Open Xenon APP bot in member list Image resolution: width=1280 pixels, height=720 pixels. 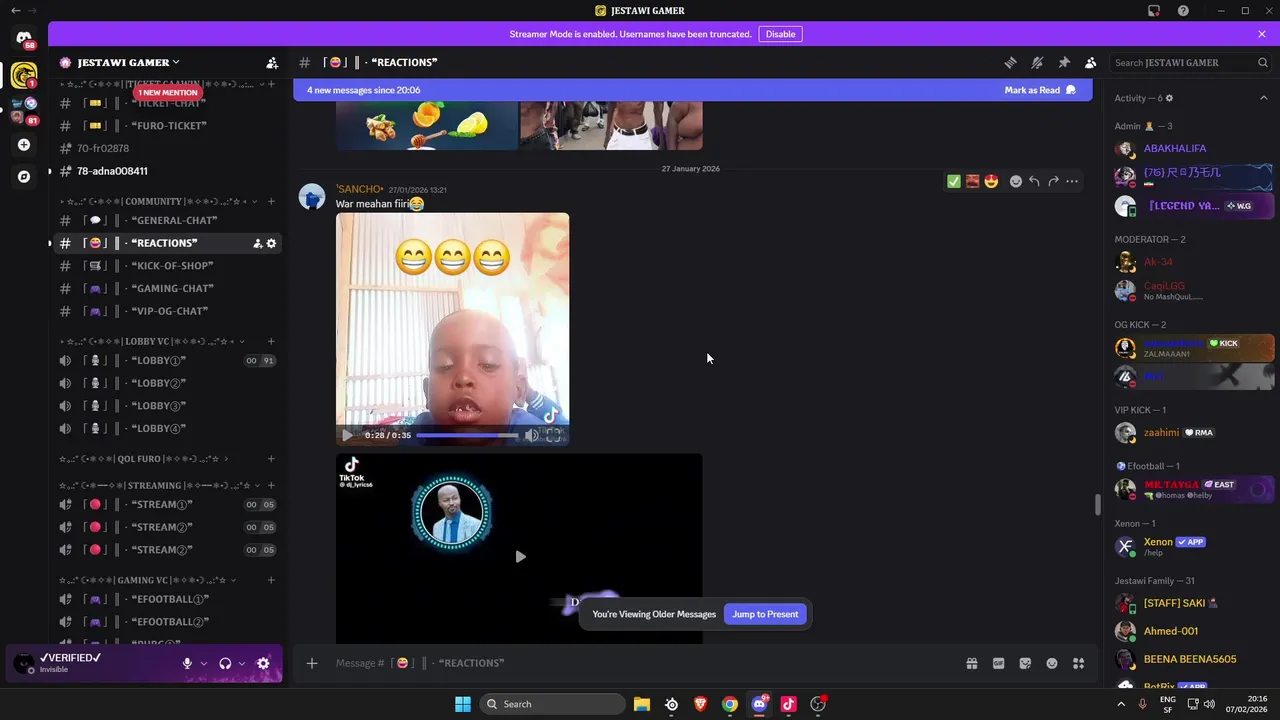(x=1192, y=546)
